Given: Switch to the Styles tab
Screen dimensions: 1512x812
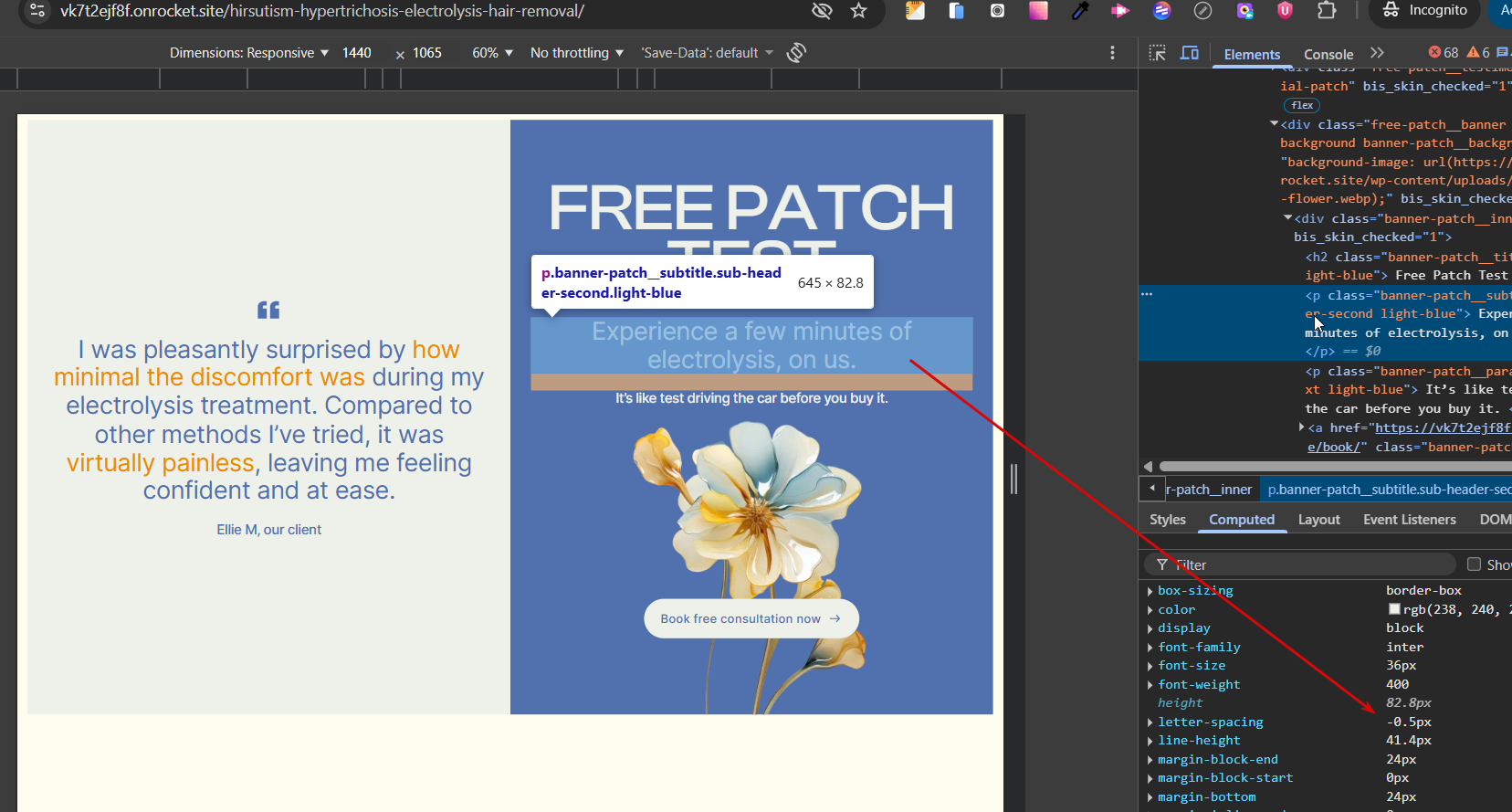Looking at the screenshot, I should click(x=1168, y=520).
